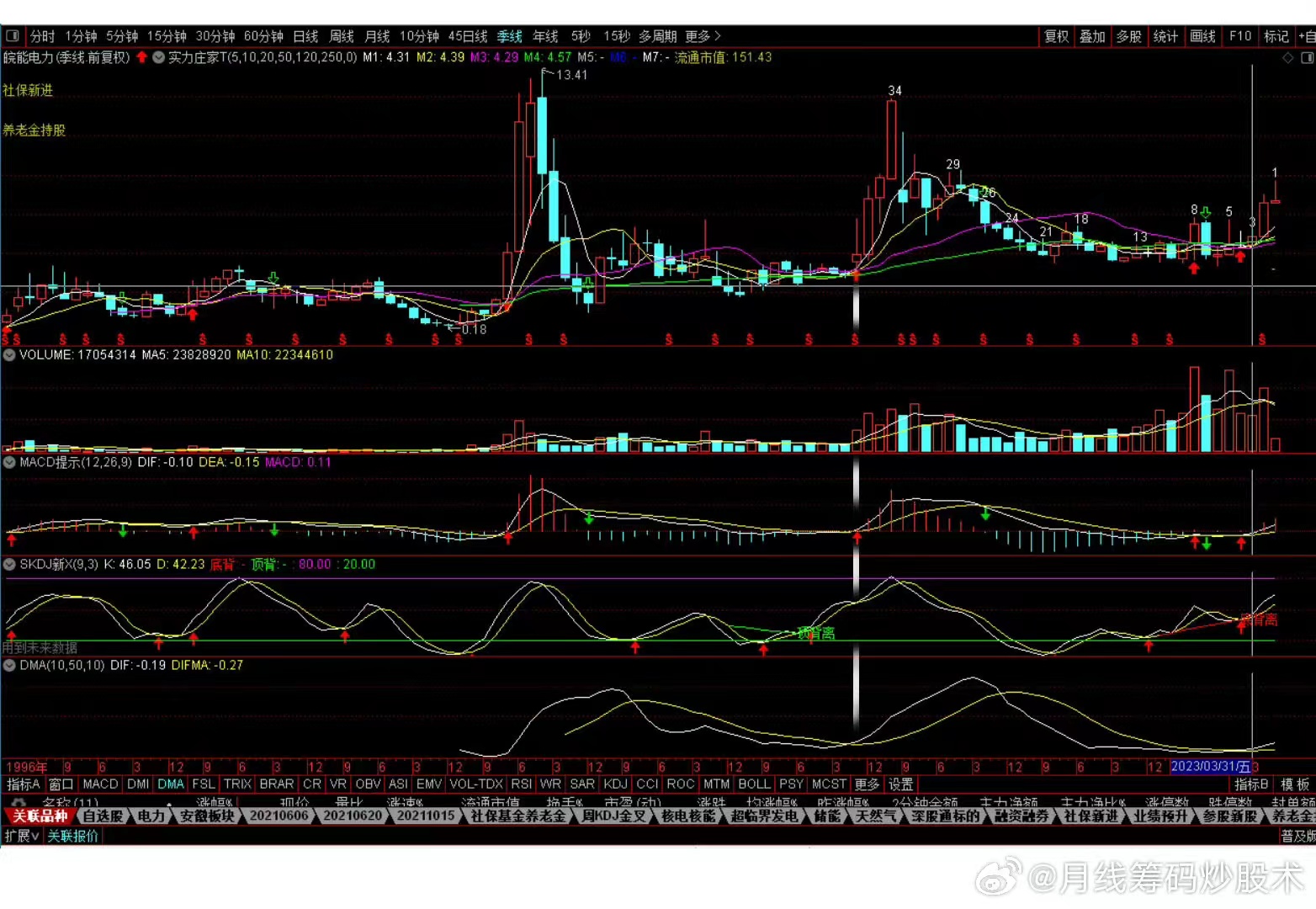Screen dimensions: 1316x909
Task: Open the 实力庄家T indicator dropdown arrow
Action: (158, 57)
